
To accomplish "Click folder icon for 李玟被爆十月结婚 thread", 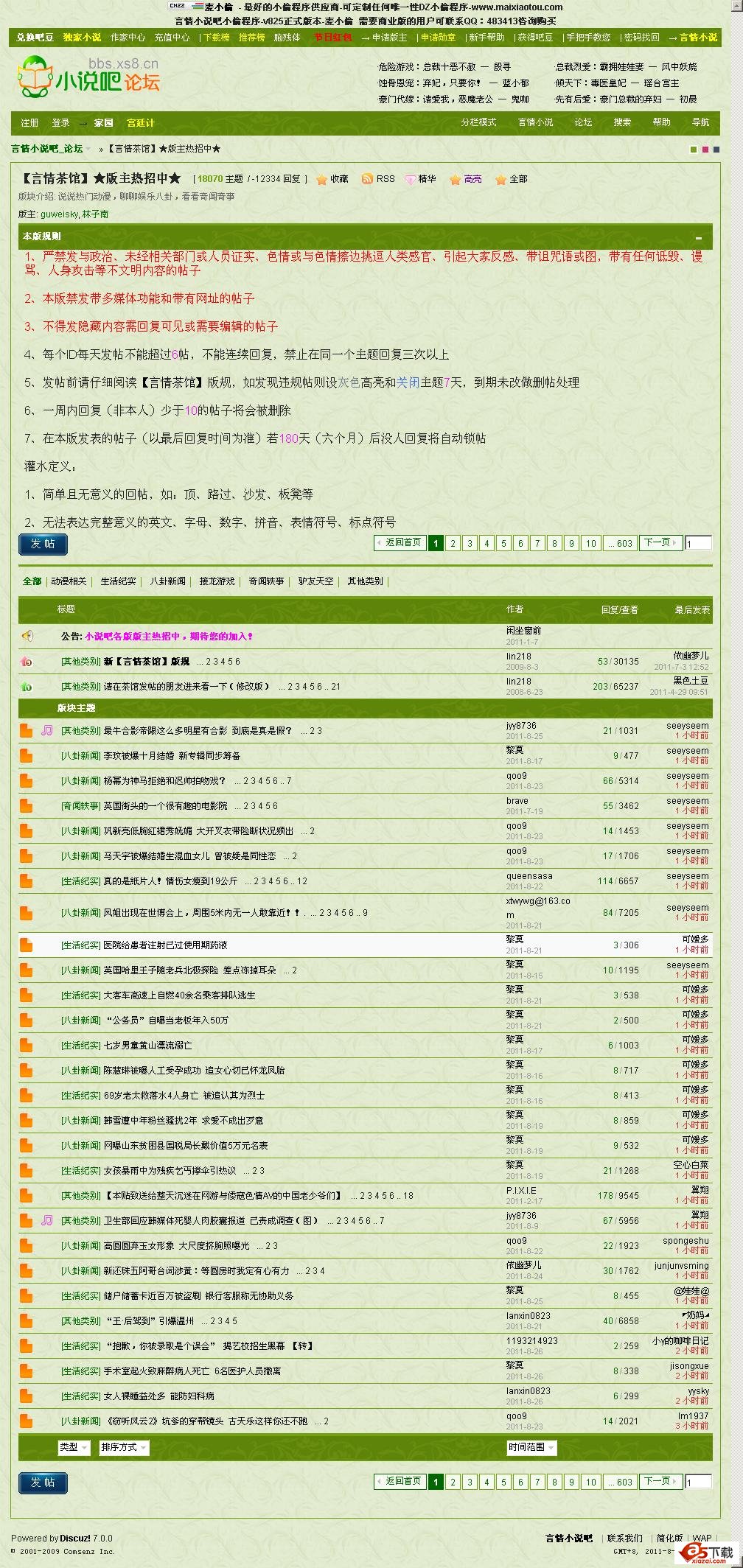I will pyautogui.click(x=26, y=755).
